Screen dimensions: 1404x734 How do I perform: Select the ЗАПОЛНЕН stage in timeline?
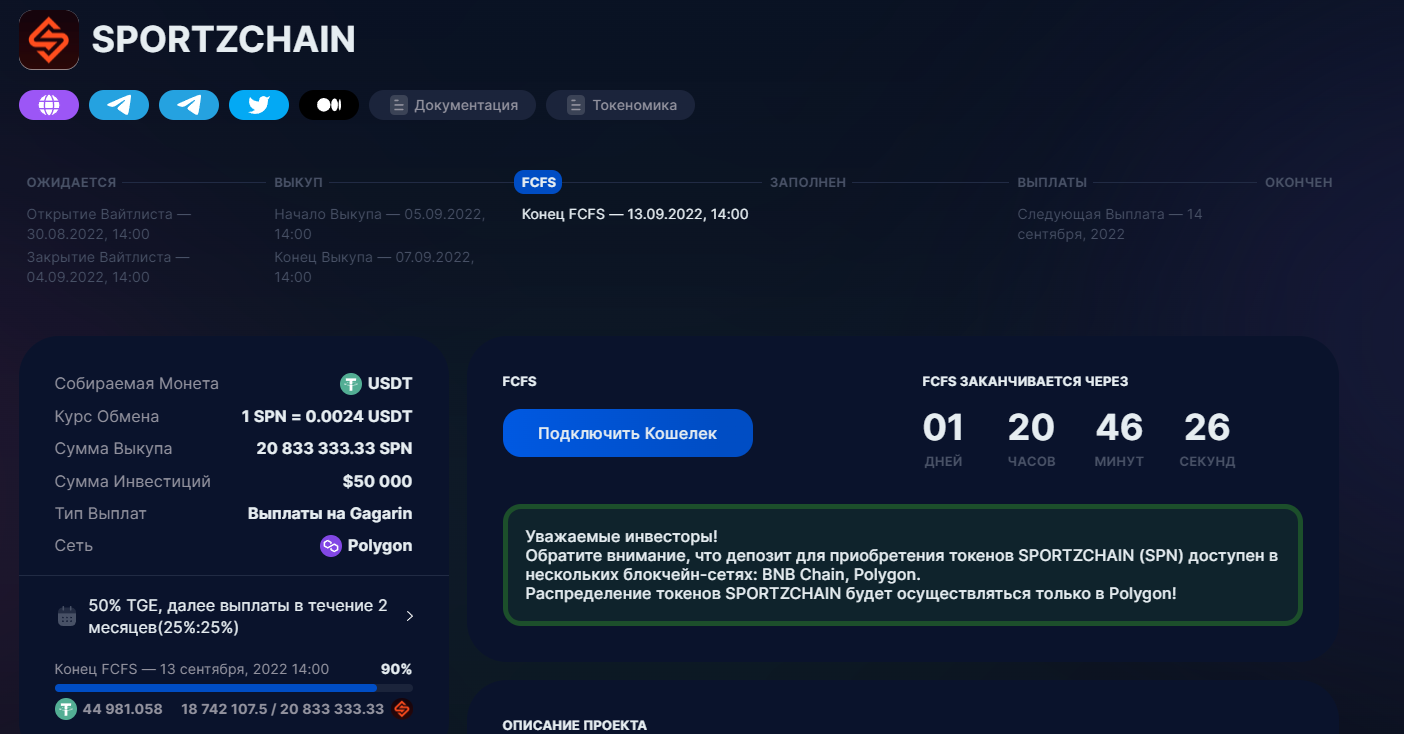pos(808,183)
